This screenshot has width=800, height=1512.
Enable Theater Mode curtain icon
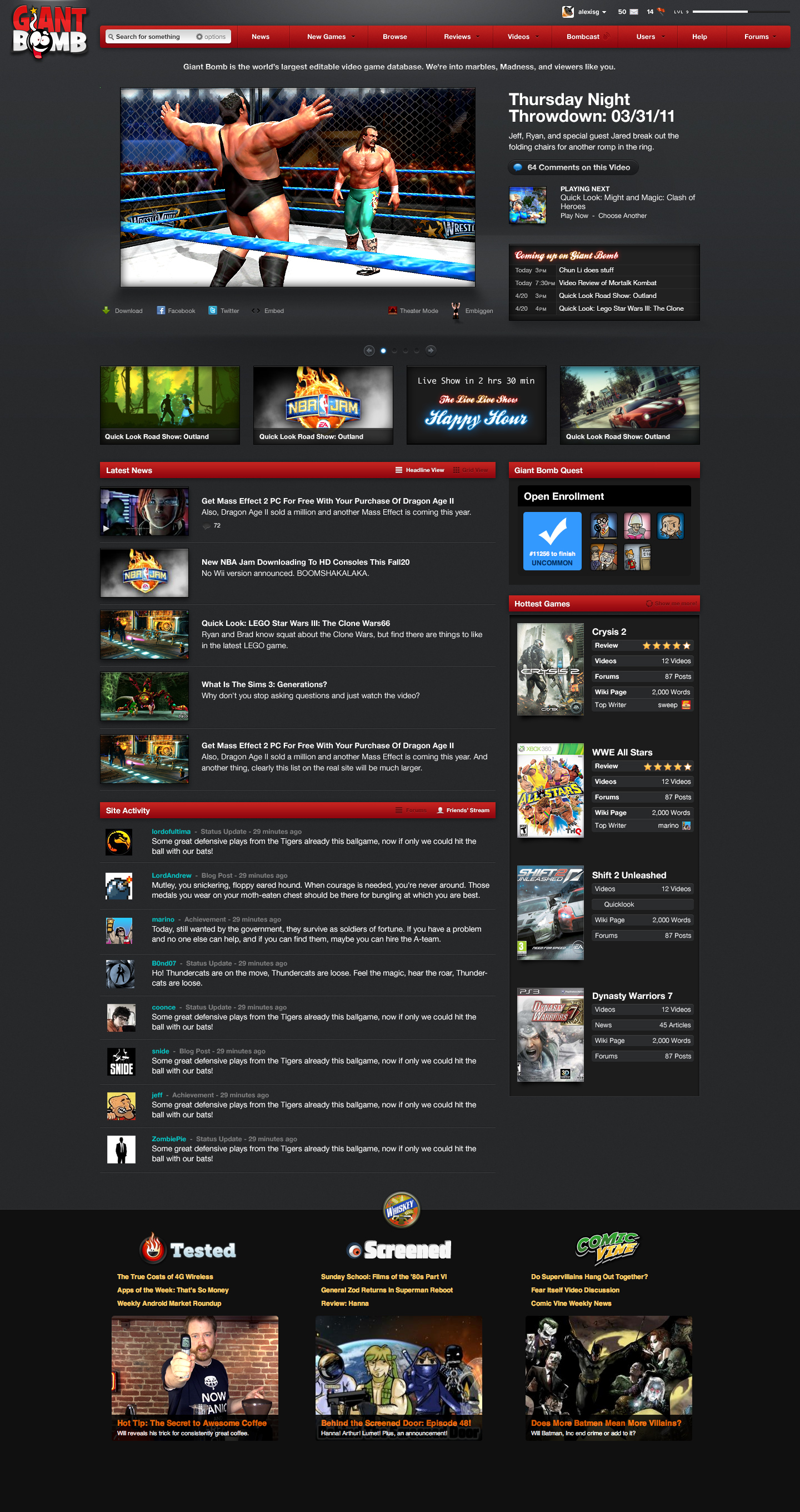click(392, 311)
